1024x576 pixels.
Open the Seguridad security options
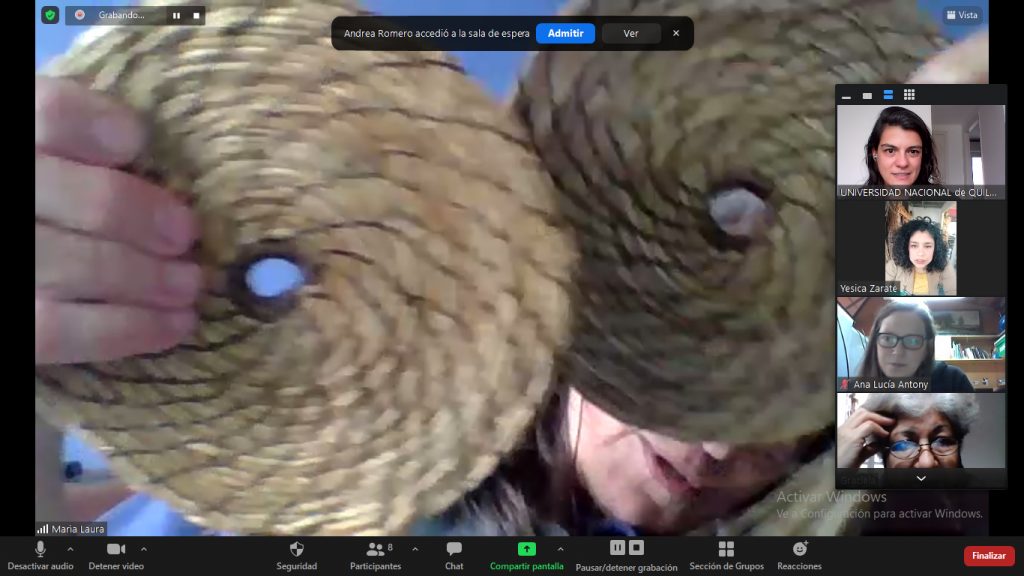pyautogui.click(x=296, y=555)
